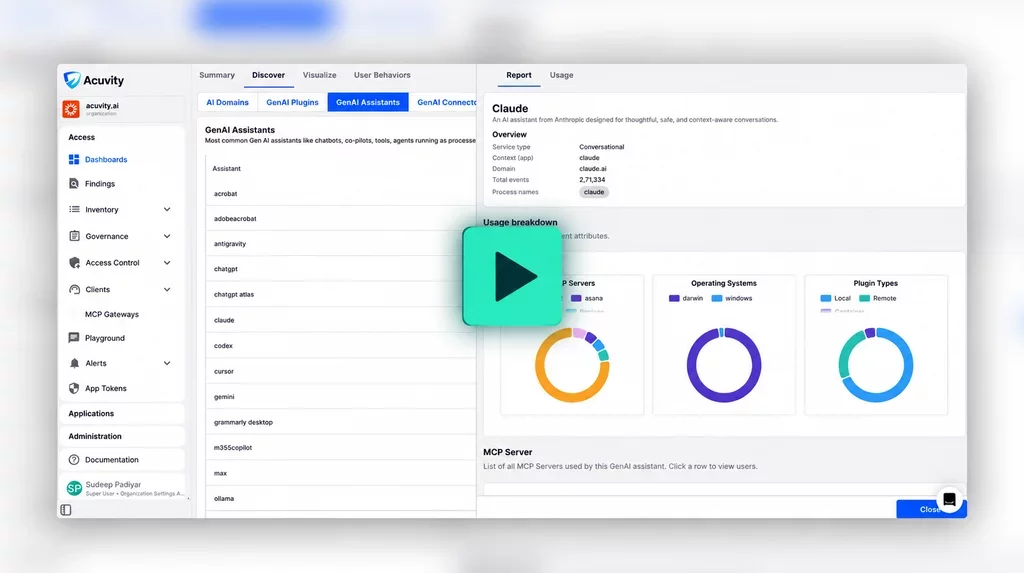Open the GenAI Connectors sub-tab
The width and height of the screenshot is (1024, 573).
click(444, 103)
